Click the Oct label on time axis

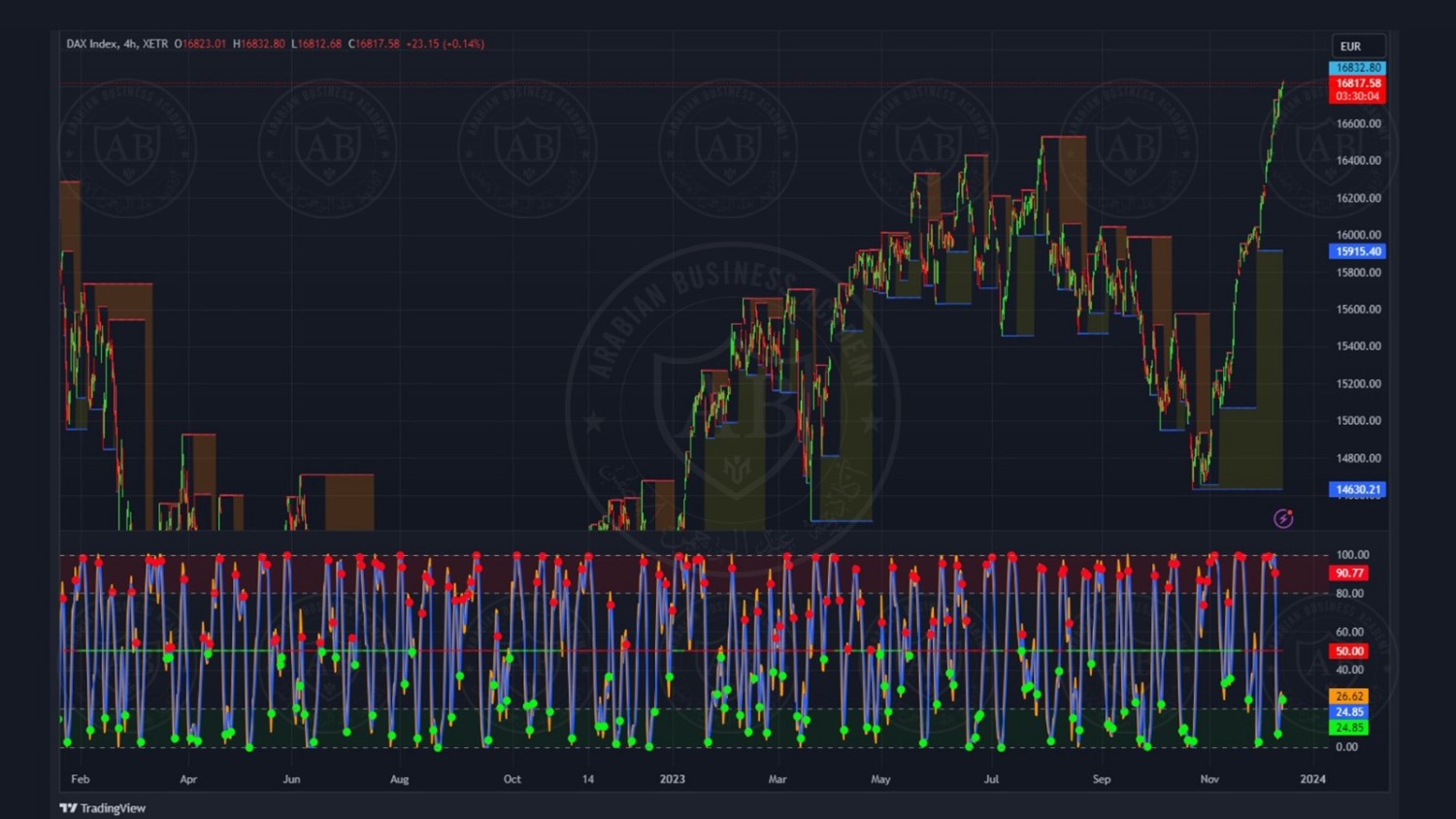tap(513, 779)
